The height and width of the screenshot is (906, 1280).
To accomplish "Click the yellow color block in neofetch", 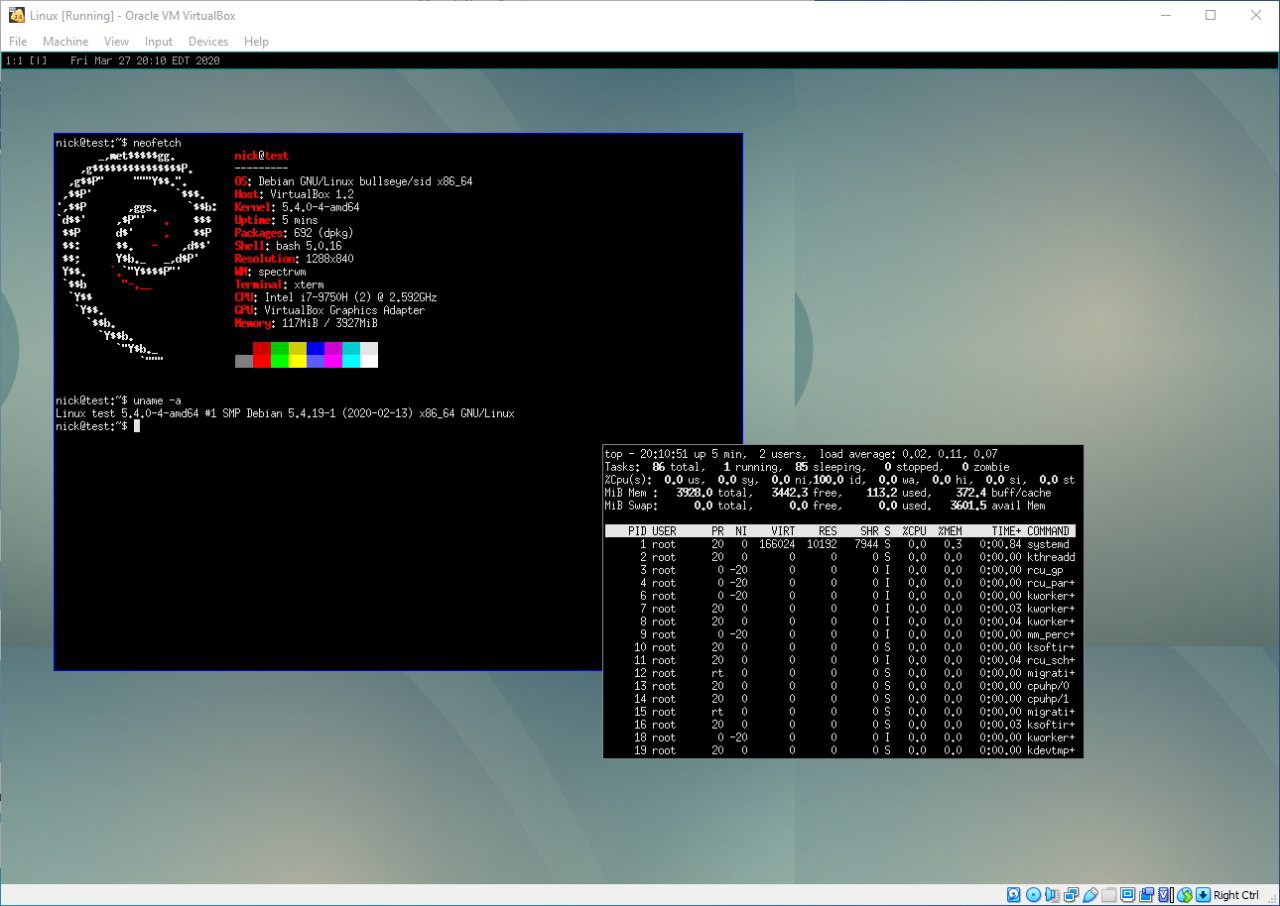I will [298, 354].
